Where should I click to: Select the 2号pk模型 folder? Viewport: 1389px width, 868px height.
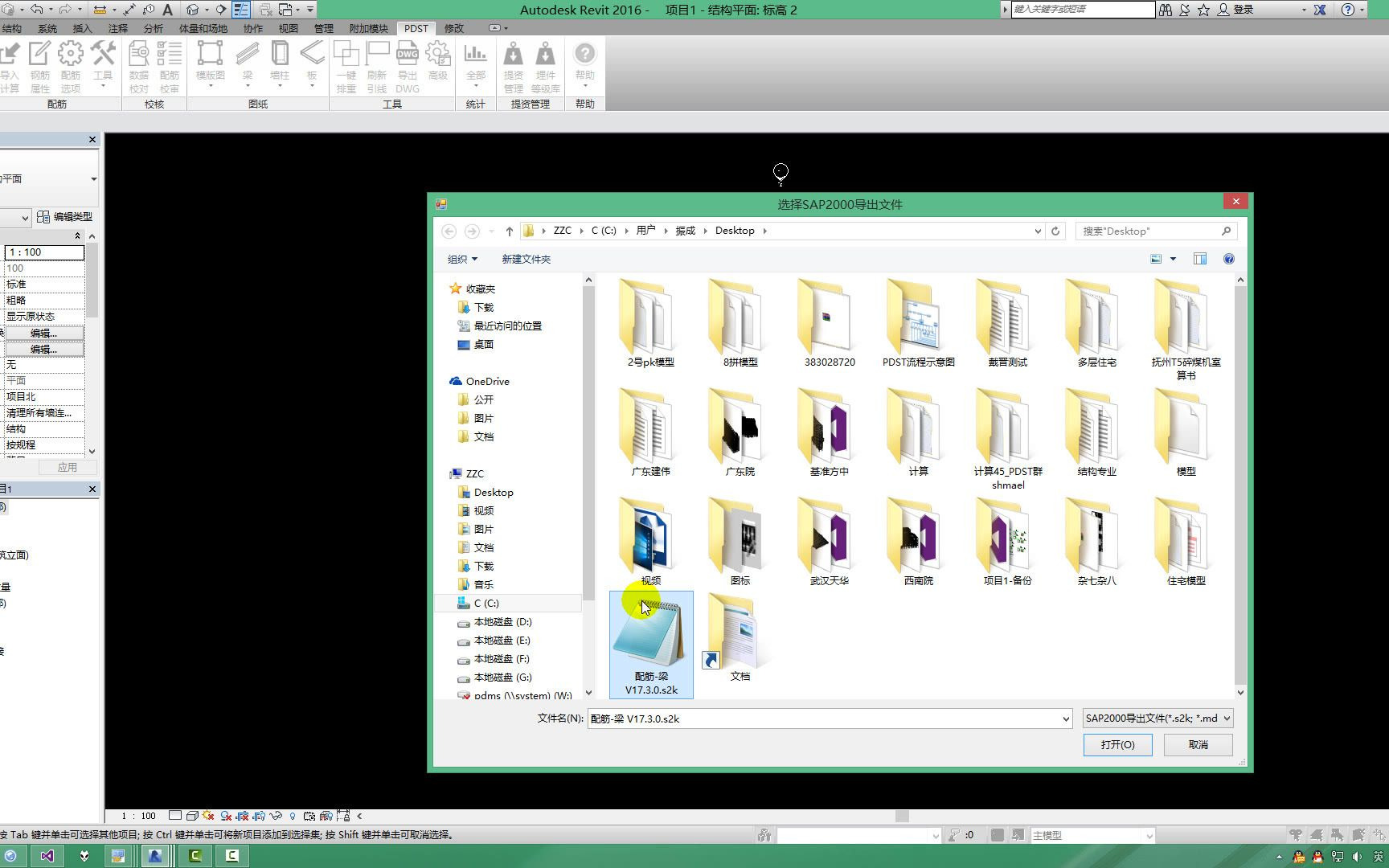[651, 323]
